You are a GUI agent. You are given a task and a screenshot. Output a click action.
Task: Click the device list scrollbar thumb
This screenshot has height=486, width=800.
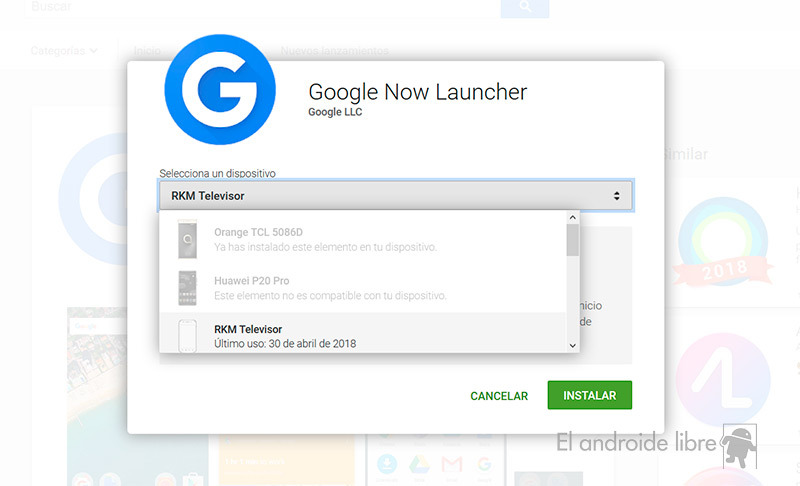pos(572,240)
